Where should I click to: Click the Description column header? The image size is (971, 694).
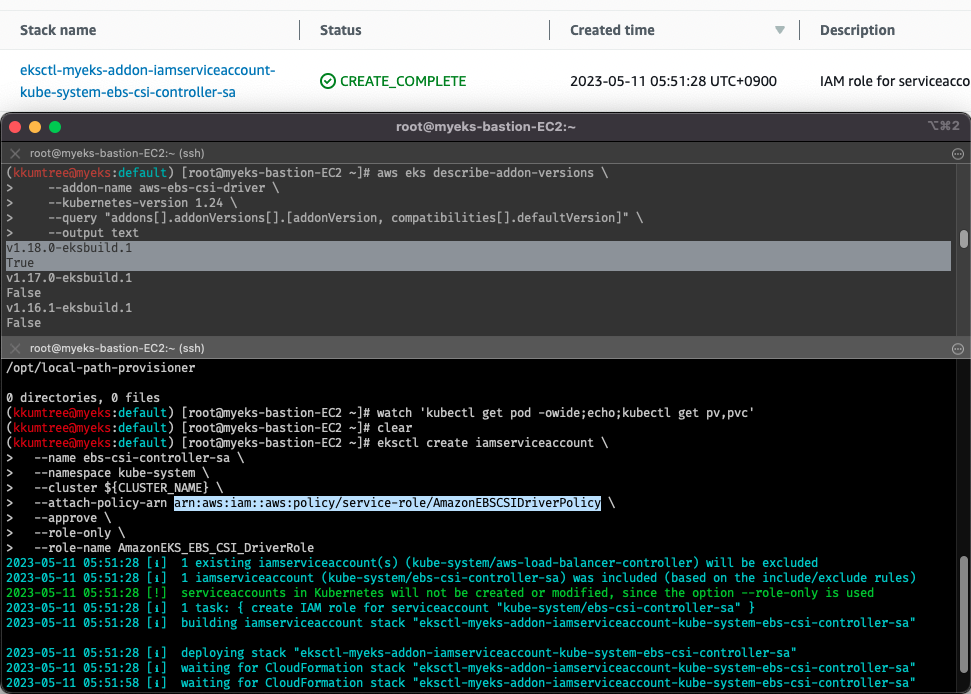[857, 30]
